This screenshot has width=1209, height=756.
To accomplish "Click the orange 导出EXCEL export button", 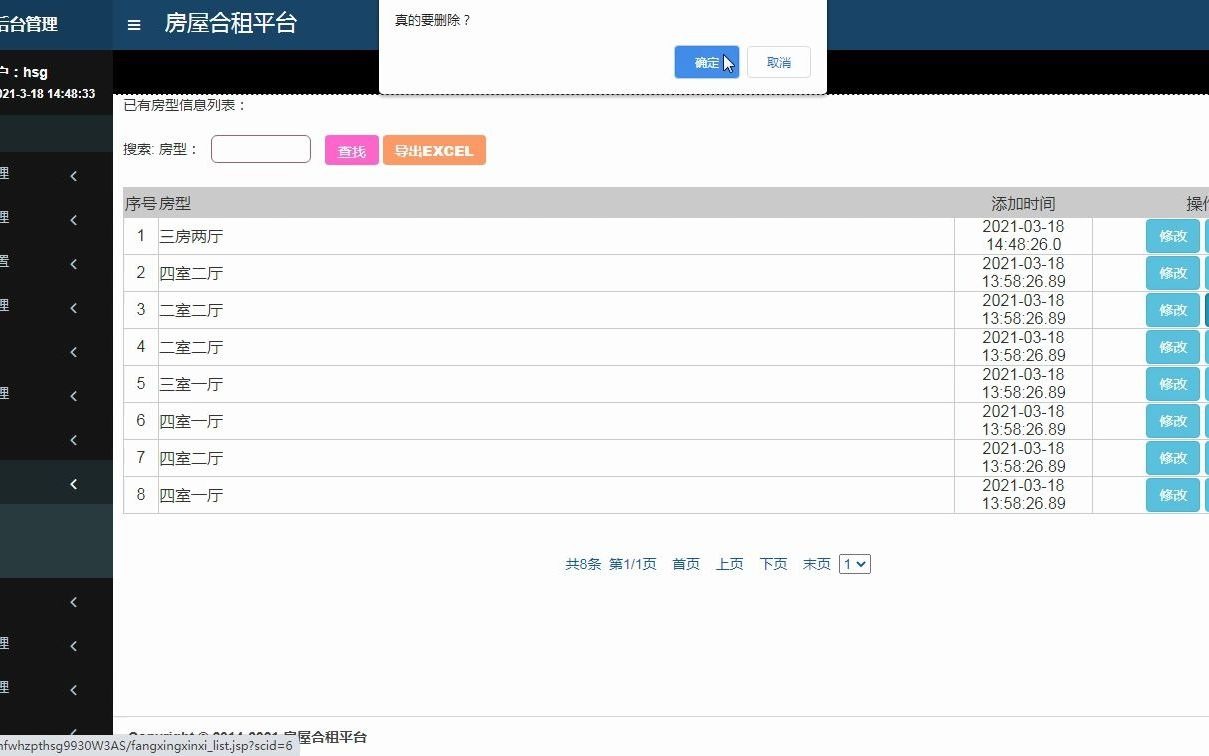I will point(434,150).
